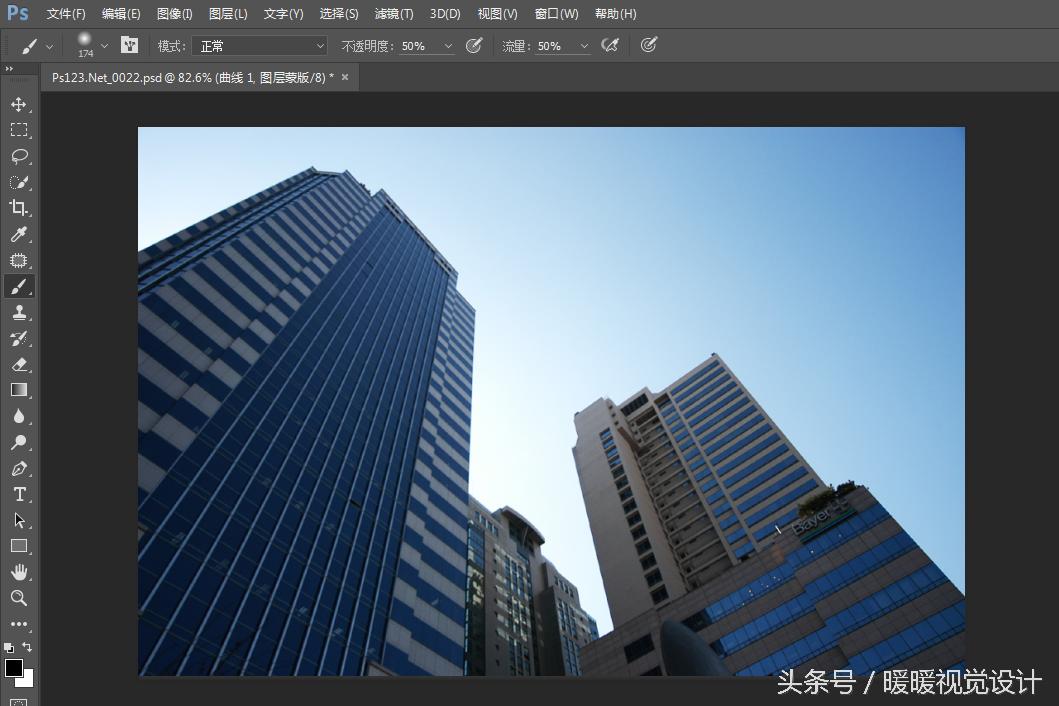
Task: Select the Clone Stamp tool
Action: (x=20, y=312)
